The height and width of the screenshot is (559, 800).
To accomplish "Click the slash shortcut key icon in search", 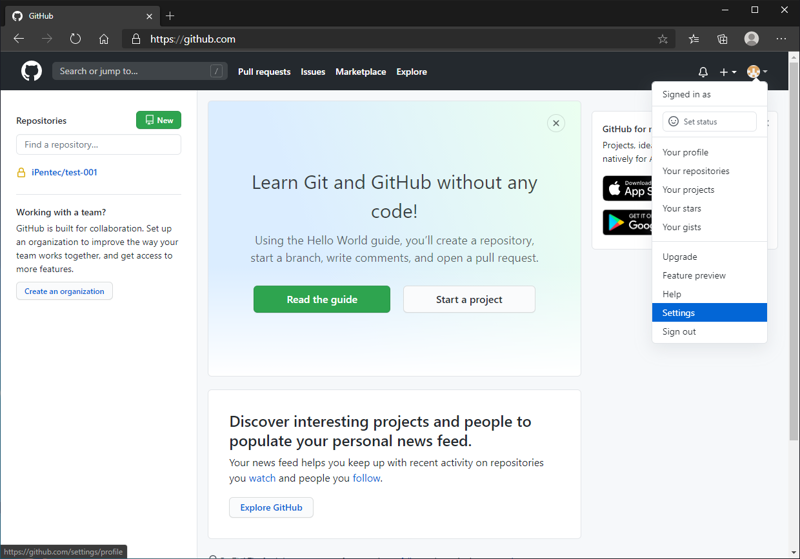I will coord(216,71).
